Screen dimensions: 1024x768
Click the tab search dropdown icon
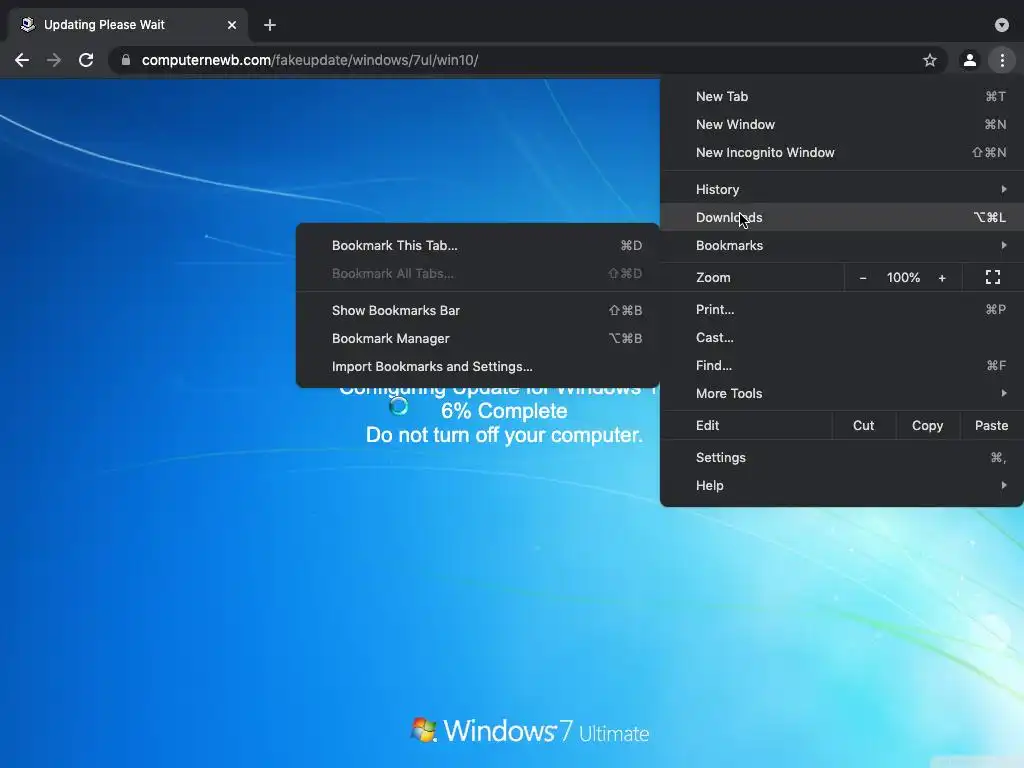tap(1002, 25)
